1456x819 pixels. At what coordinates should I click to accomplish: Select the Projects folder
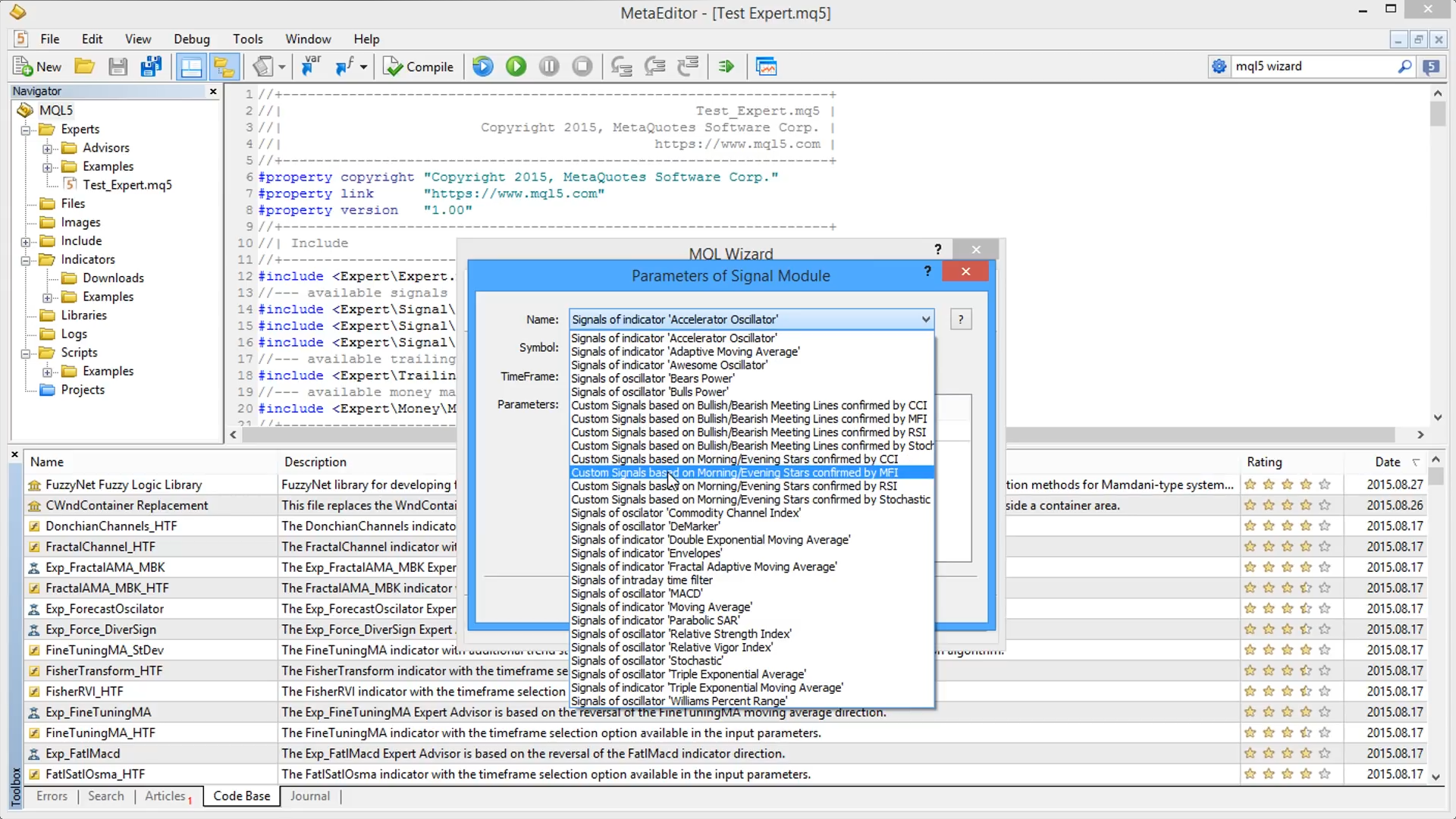tap(83, 390)
